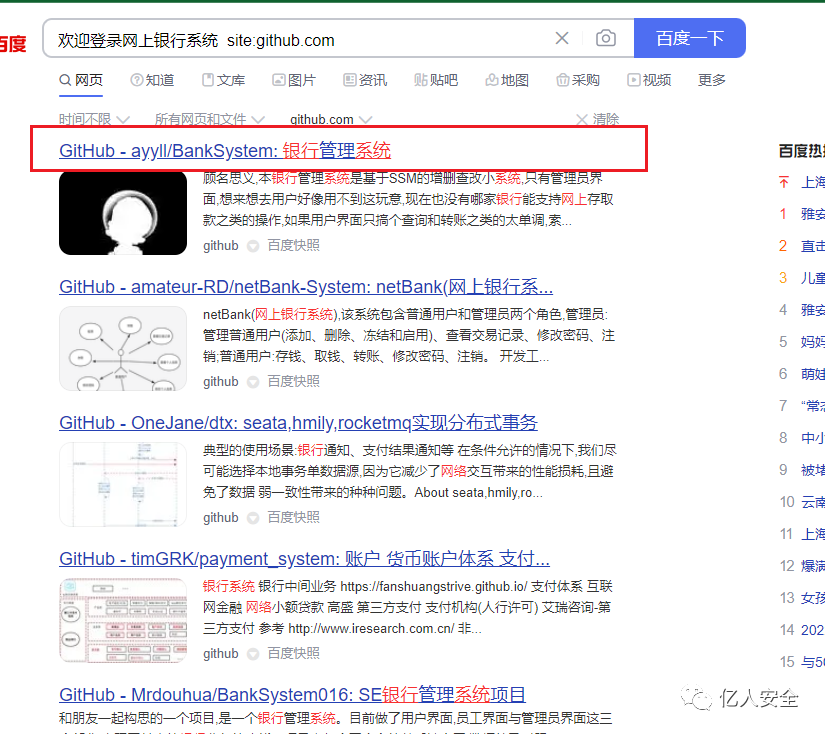The width and height of the screenshot is (825, 734).
Task: Click the github source under ayyll/BankSystem
Action: [221, 246]
